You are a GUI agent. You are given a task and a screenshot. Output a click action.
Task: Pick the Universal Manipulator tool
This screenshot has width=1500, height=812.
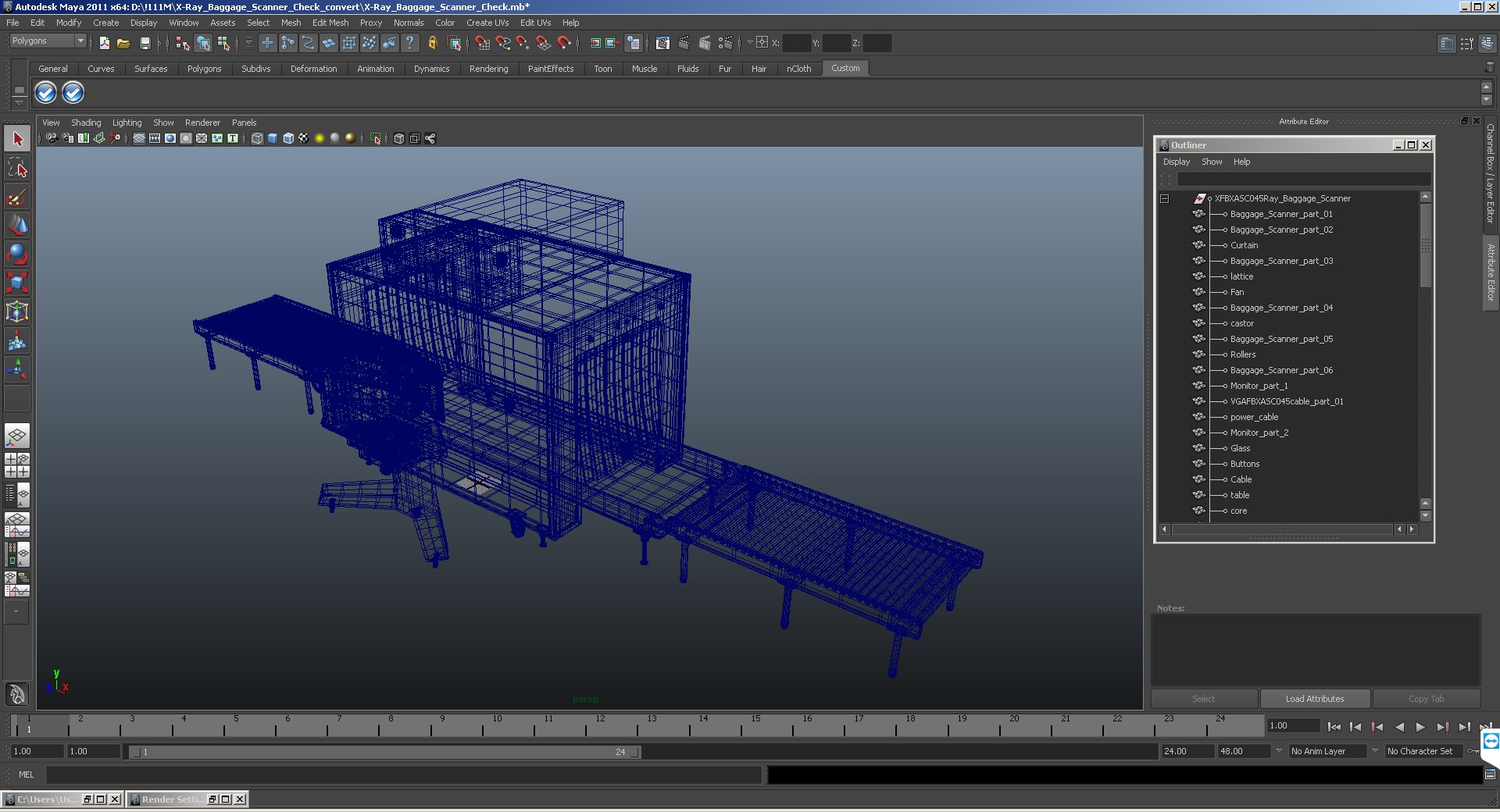tap(17, 312)
